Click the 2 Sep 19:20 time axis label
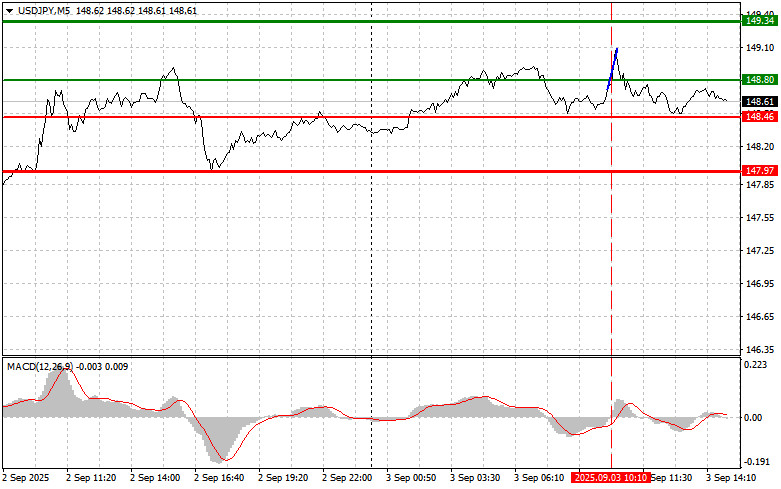 click(283, 478)
